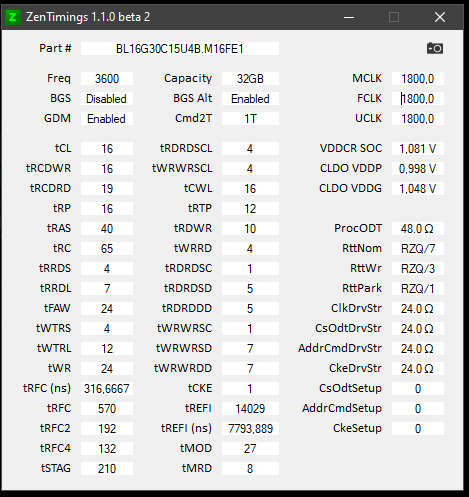Image resolution: width=469 pixels, height=497 pixels.
Task: Click the BGS Alt Enabled field
Action: pyautogui.click(x=250, y=99)
